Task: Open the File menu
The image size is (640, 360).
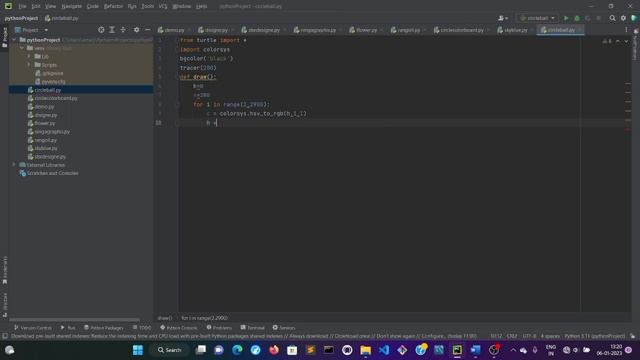Action: [22, 6]
